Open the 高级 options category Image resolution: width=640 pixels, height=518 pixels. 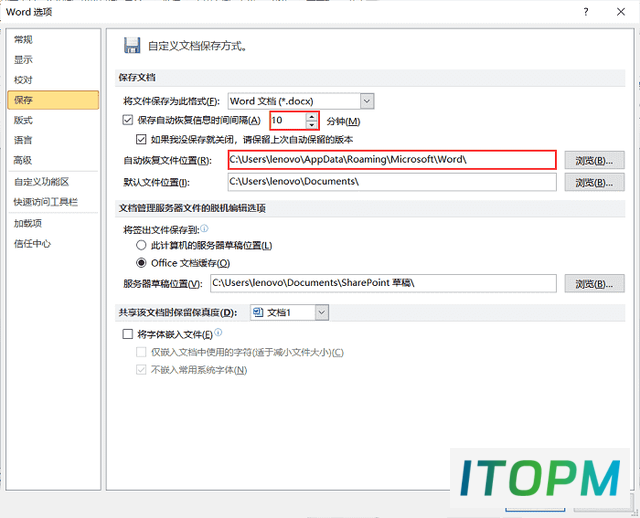[x=23, y=160]
